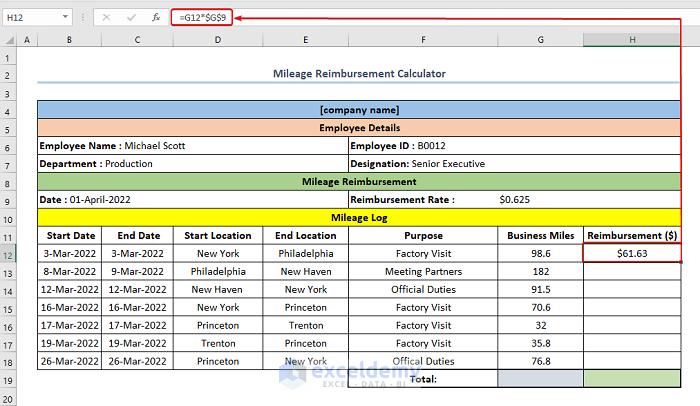The height and width of the screenshot is (406, 700).
Task: Select the '98.6' business miles cell
Action: [541, 253]
